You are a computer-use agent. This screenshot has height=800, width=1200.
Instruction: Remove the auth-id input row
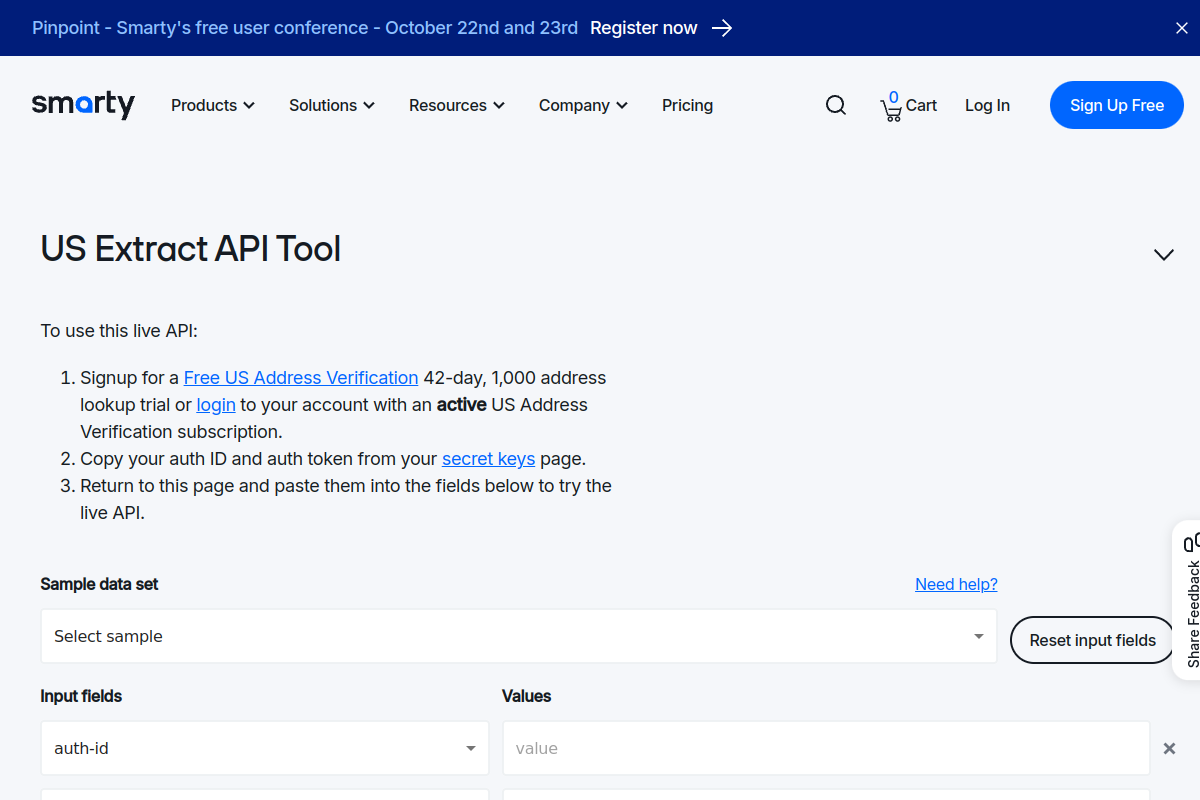point(1169,748)
